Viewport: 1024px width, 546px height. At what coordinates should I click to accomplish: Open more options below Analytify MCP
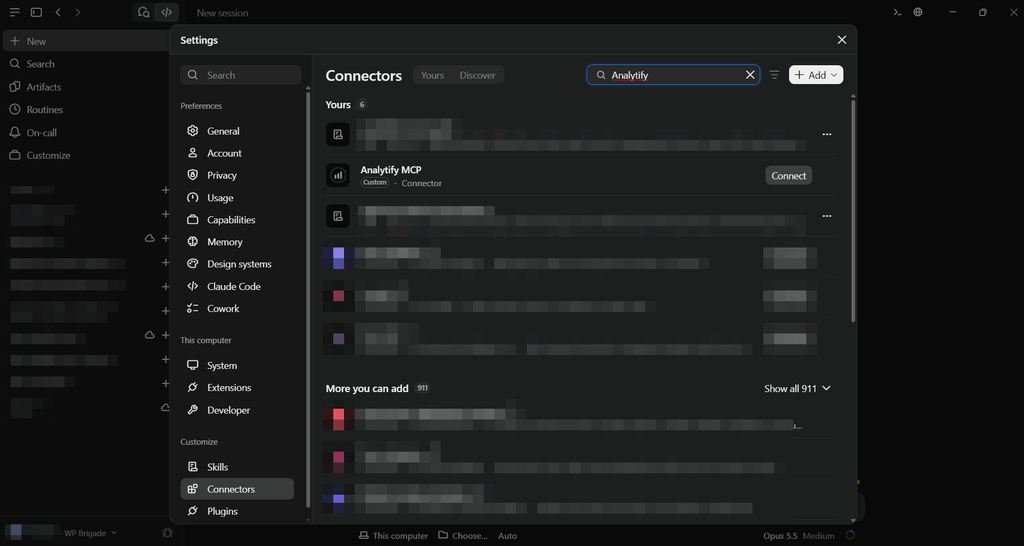coord(827,216)
